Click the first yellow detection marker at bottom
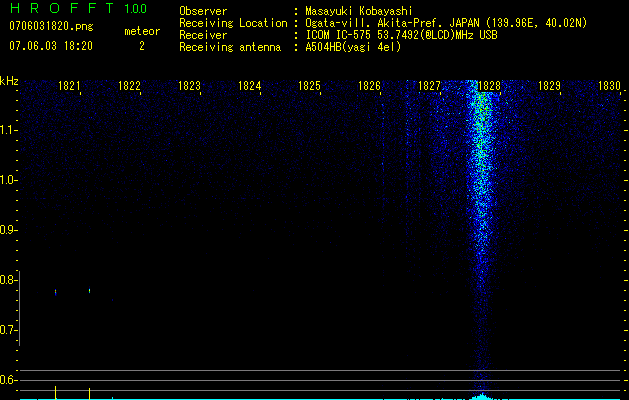Image resolution: width=629 pixels, height=400 pixels. click(55, 392)
